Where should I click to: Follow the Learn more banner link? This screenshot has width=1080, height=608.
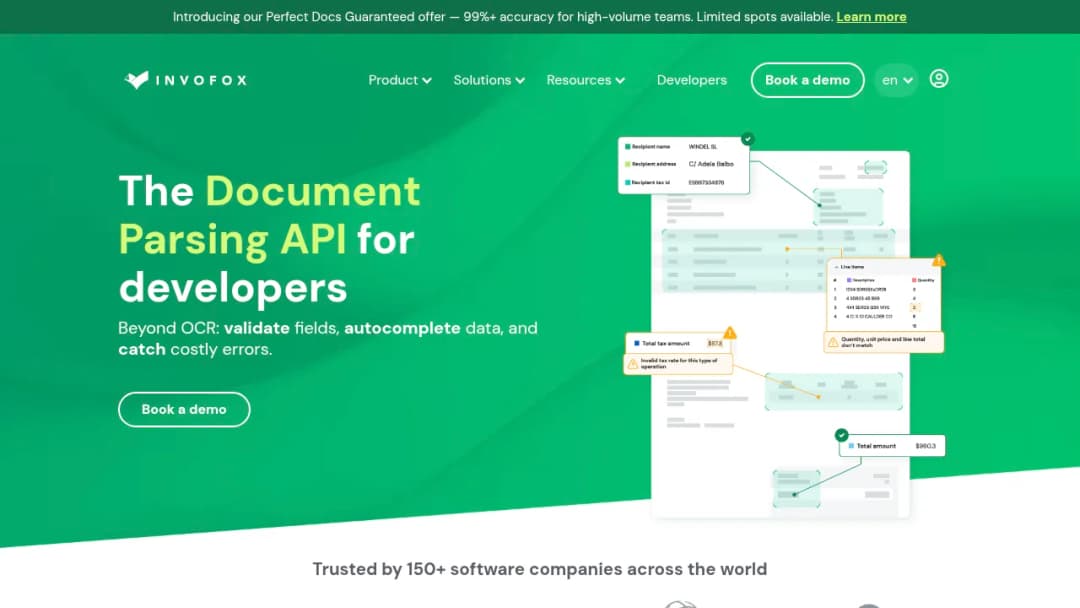(x=871, y=17)
